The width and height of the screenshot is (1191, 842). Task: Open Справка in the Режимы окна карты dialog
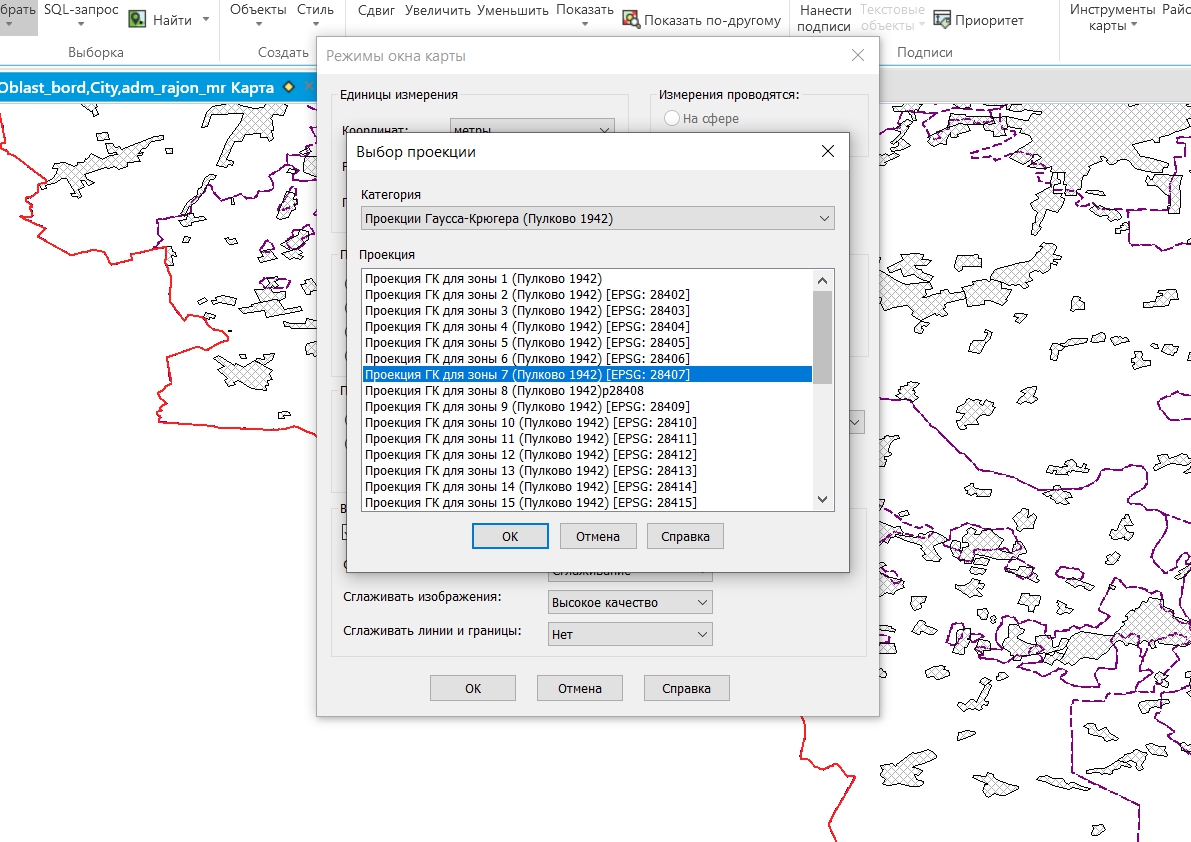click(x=686, y=688)
